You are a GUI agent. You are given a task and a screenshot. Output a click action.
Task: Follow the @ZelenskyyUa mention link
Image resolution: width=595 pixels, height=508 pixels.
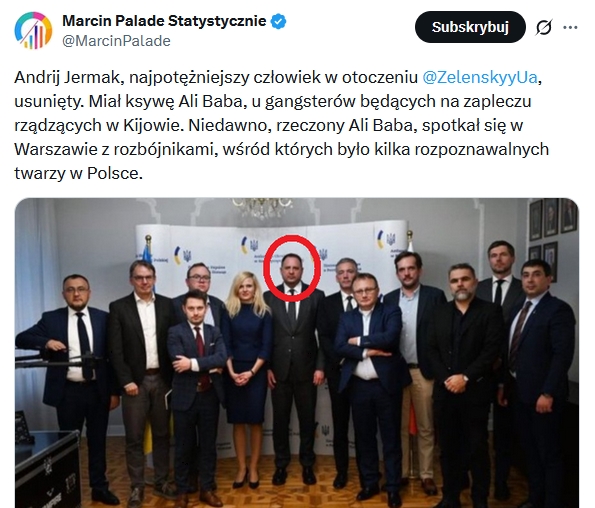point(480,77)
